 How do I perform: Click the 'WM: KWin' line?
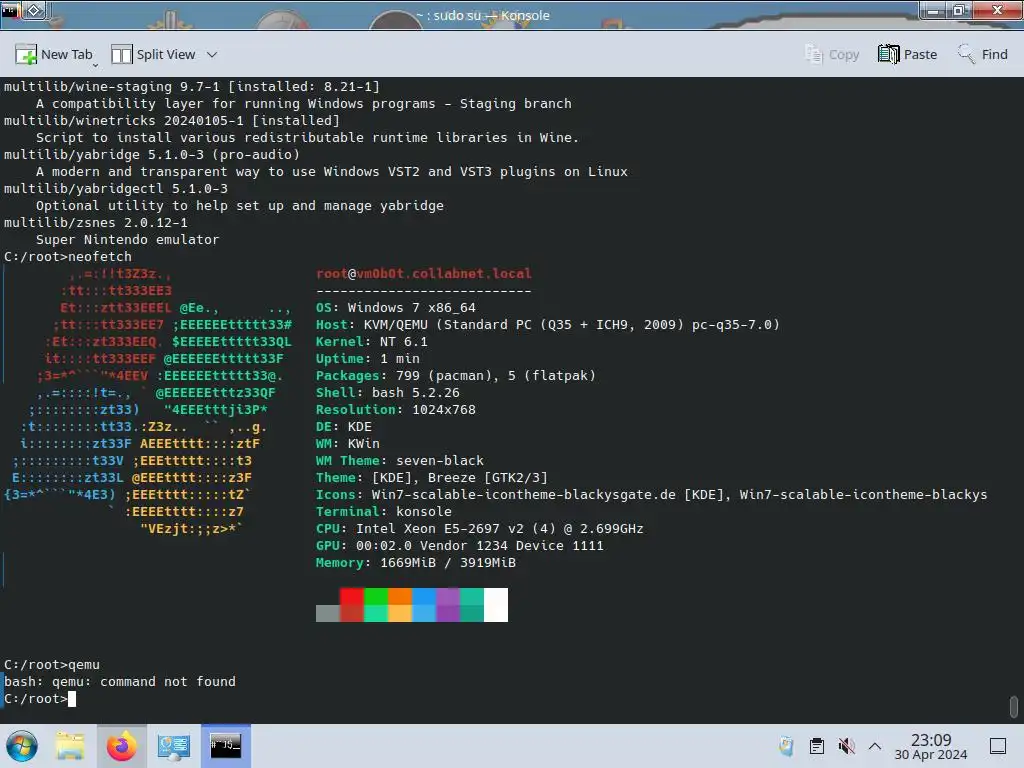347,443
